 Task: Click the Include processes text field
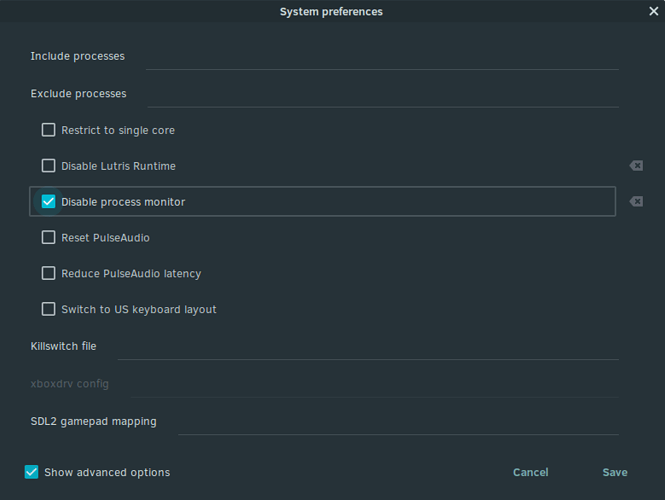pos(382,58)
